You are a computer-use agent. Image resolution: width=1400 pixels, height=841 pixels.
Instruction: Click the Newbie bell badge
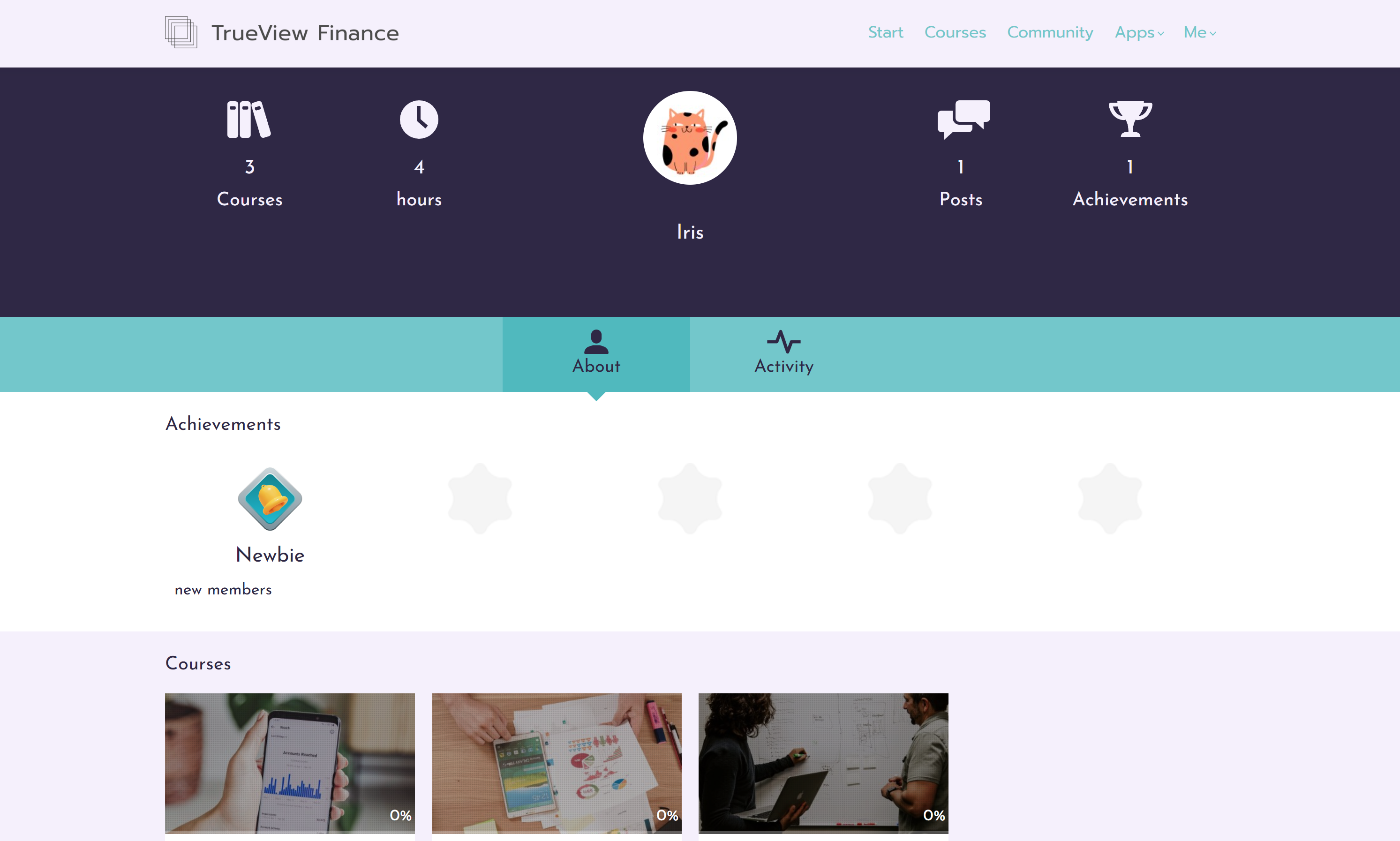[x=270, y=499]
